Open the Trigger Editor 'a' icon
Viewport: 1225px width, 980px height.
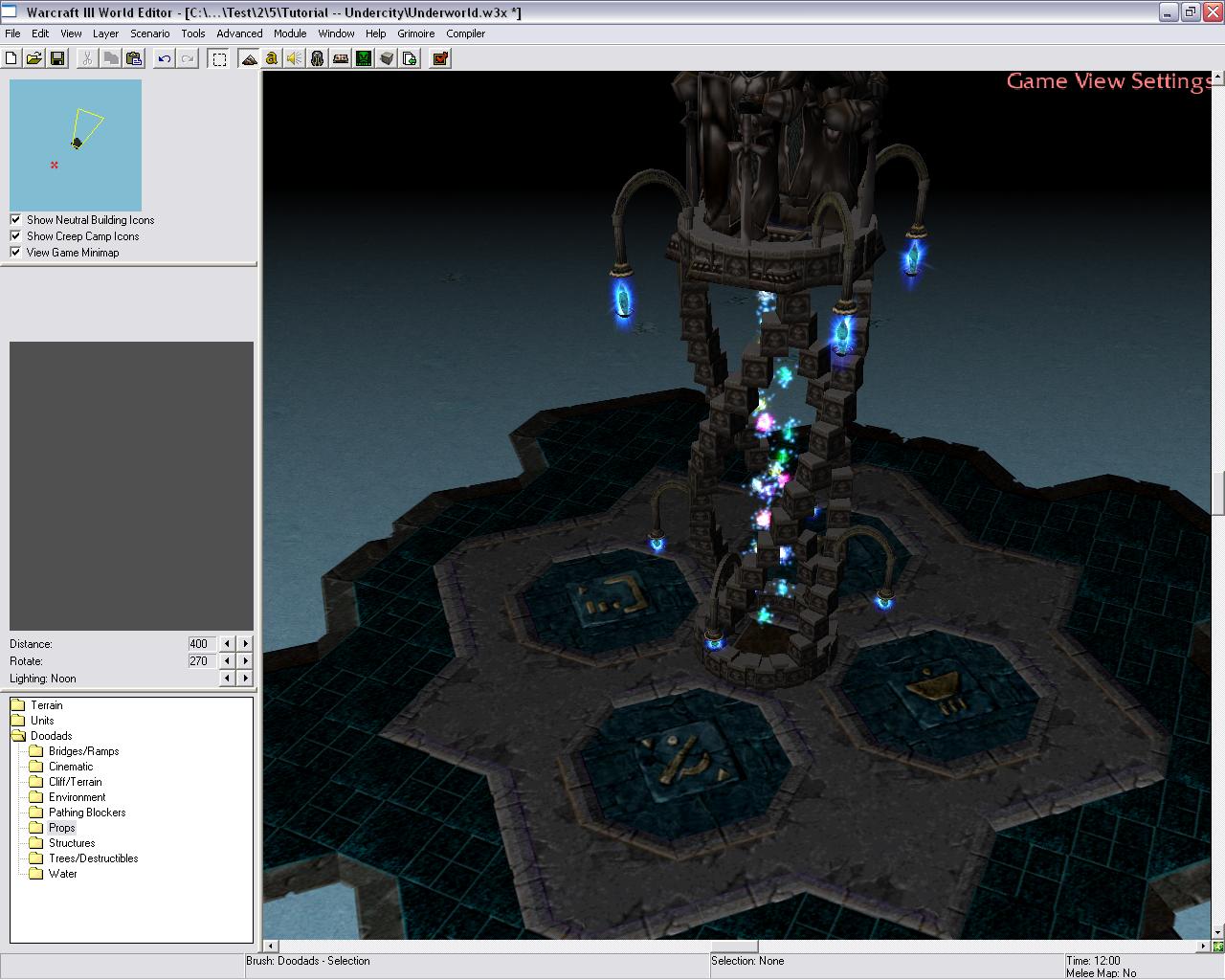coord(272,58)
